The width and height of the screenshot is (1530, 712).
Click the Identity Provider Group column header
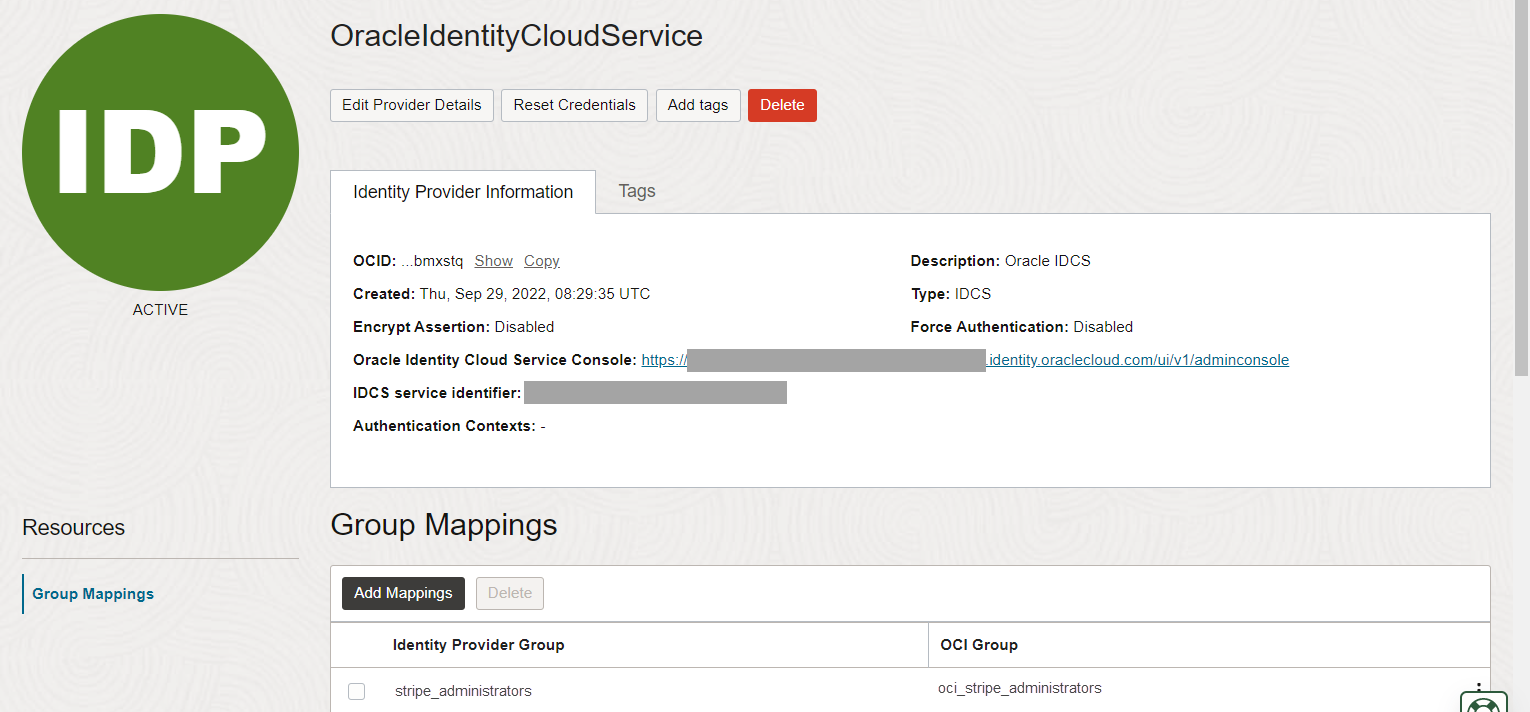point(479,645)
